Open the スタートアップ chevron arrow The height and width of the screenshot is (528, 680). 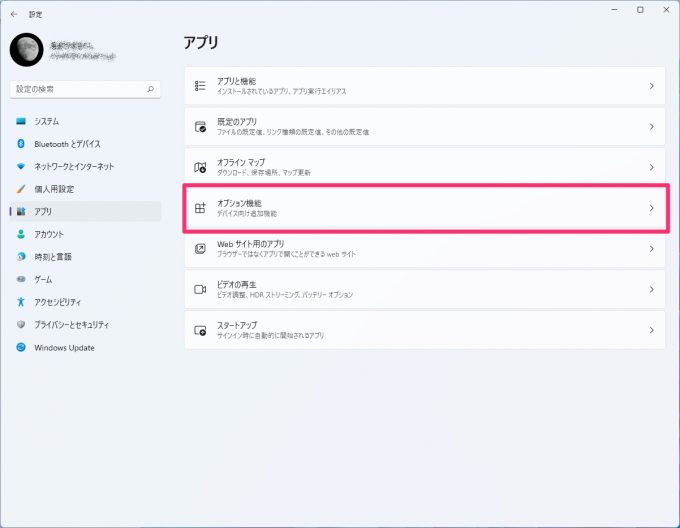click(651, 330)
